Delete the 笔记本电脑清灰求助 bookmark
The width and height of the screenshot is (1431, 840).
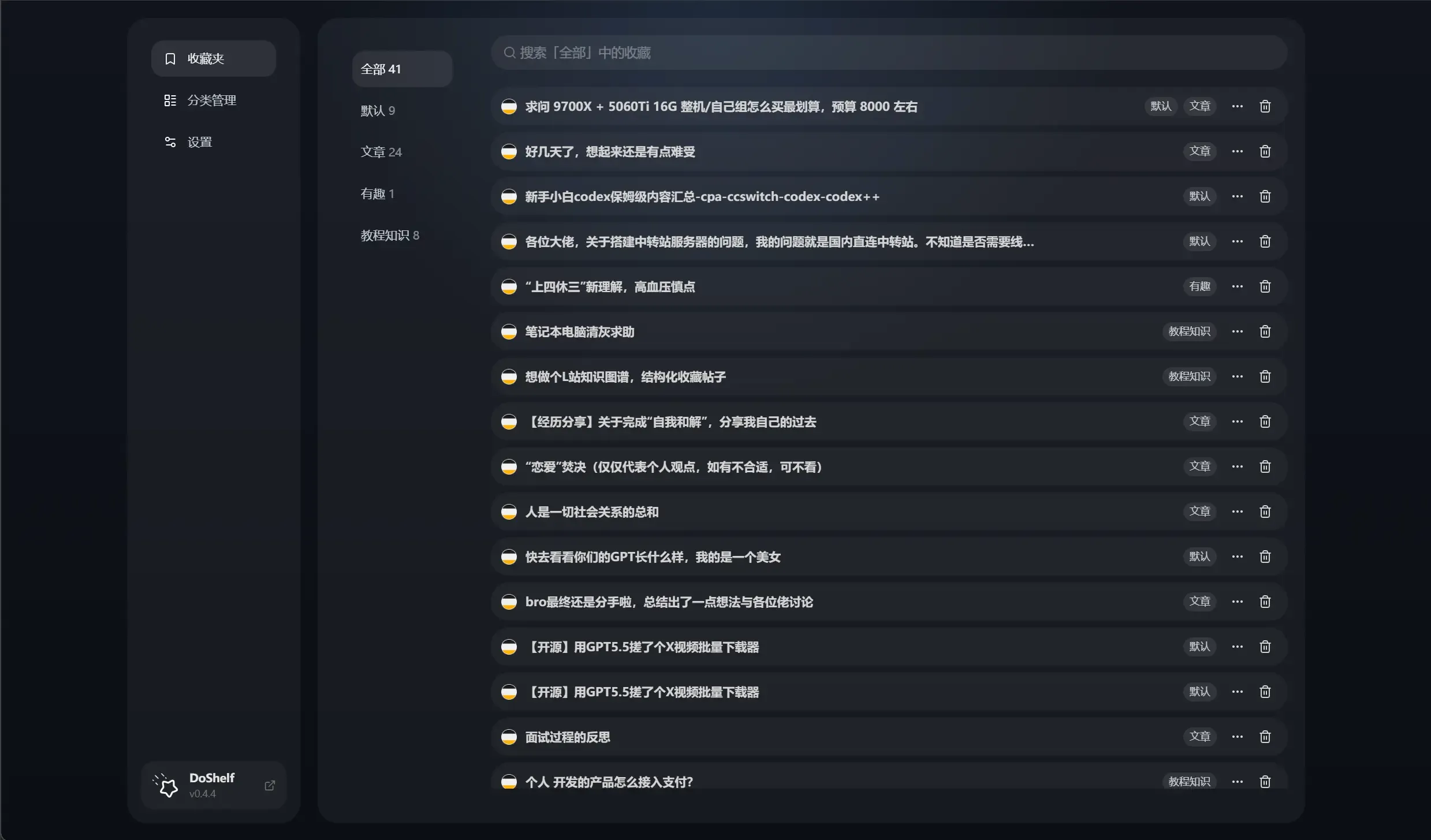[x=1265, y=331]
